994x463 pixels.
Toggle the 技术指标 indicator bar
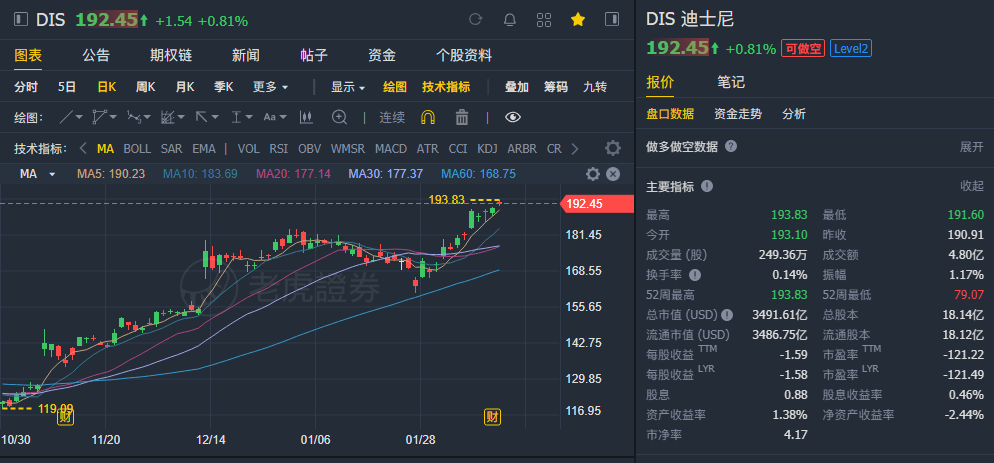(446, 87)
